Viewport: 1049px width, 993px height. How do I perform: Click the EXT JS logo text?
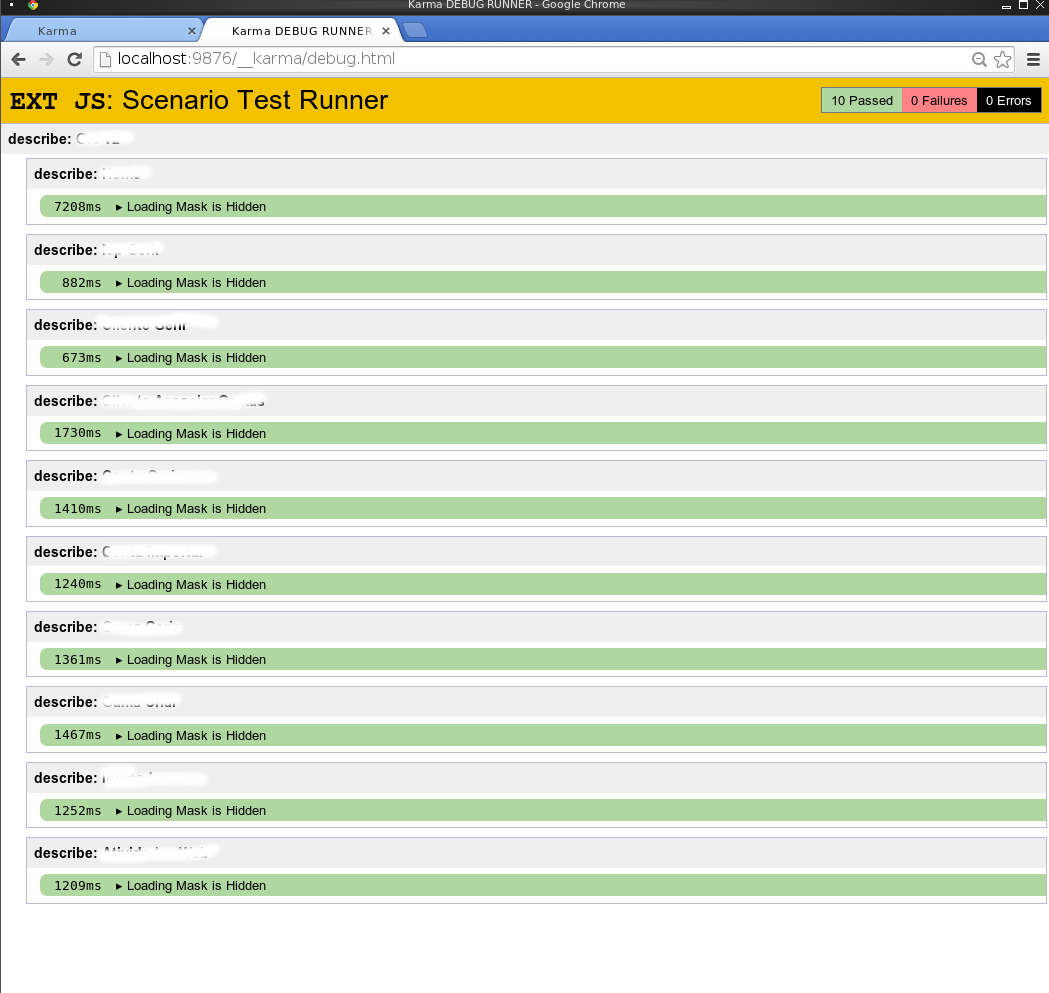click(58, 101)
